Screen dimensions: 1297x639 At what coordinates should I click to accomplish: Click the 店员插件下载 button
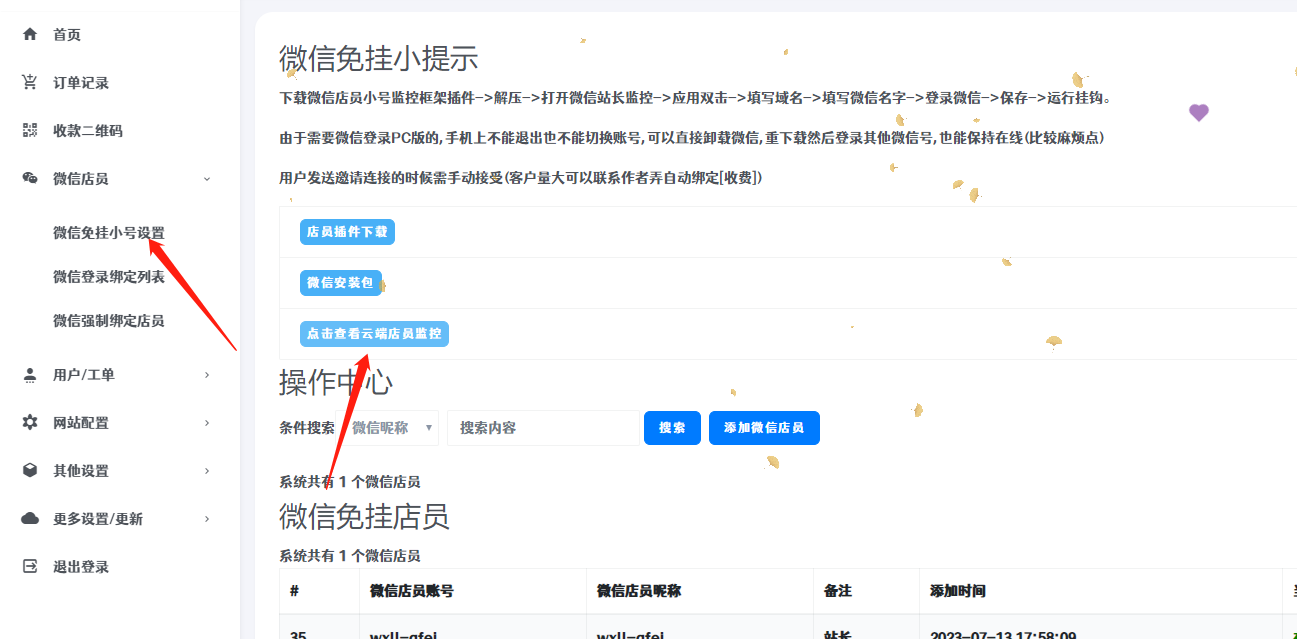pos(346,231)
